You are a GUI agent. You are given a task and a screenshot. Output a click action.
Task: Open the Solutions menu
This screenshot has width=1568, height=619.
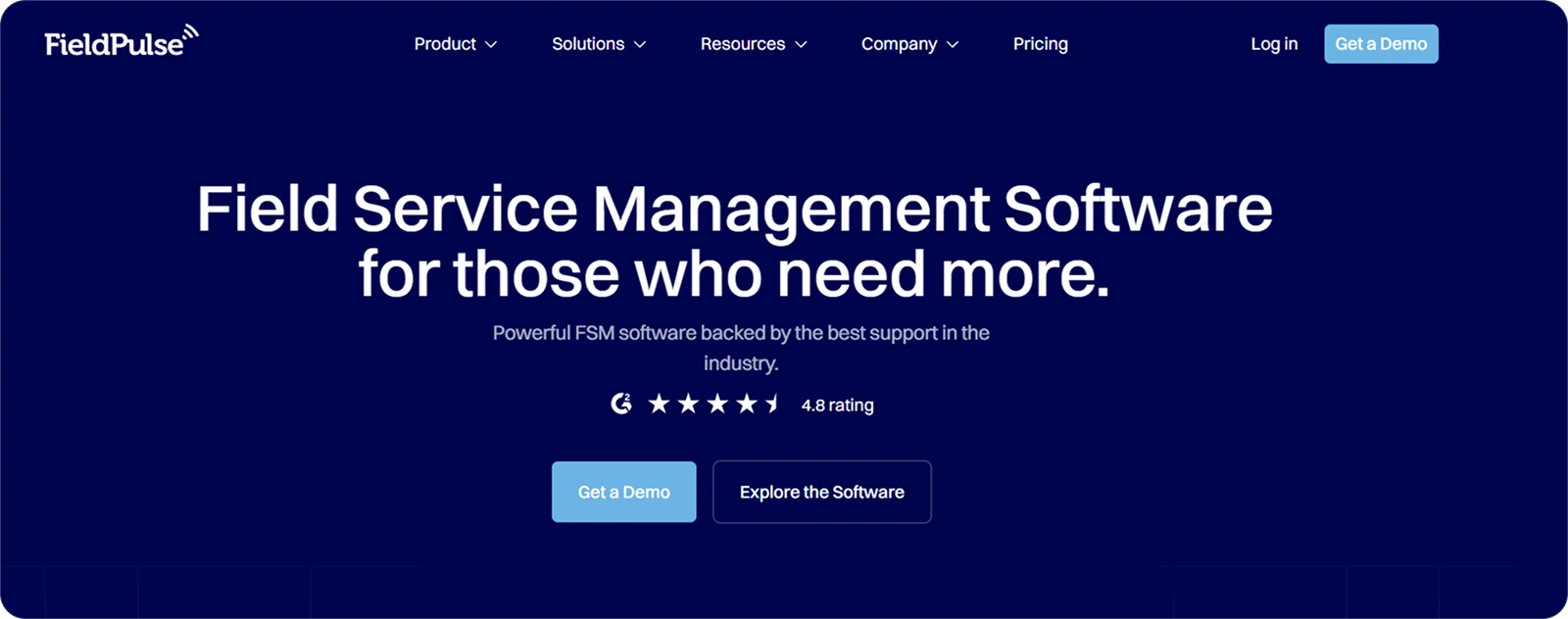click(599, 44)
